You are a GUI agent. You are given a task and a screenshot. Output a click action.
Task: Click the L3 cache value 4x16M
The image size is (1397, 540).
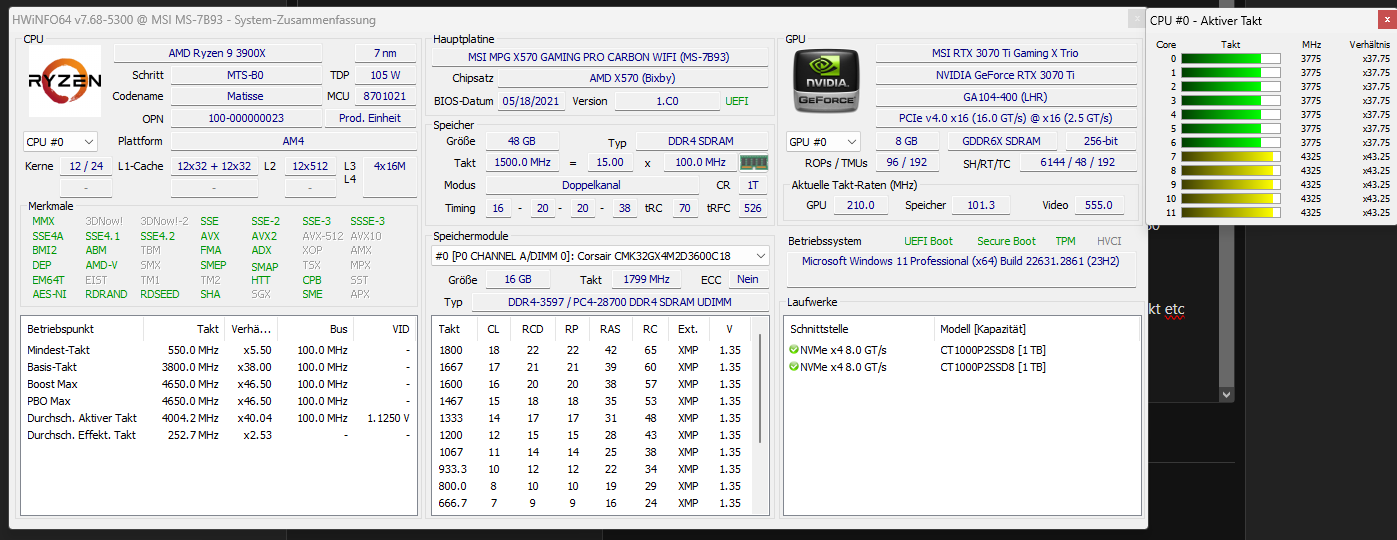390,166
